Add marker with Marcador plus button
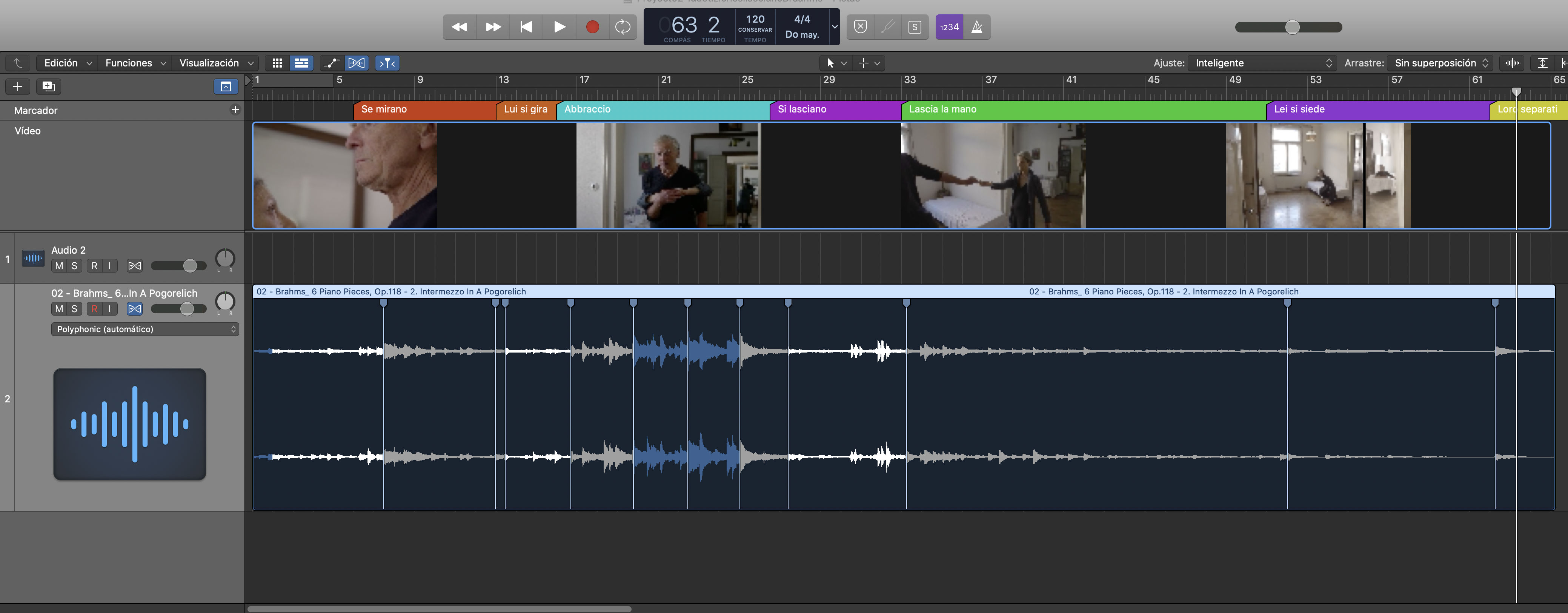This screenshot has height=613, width=1568. click(235, 109)
